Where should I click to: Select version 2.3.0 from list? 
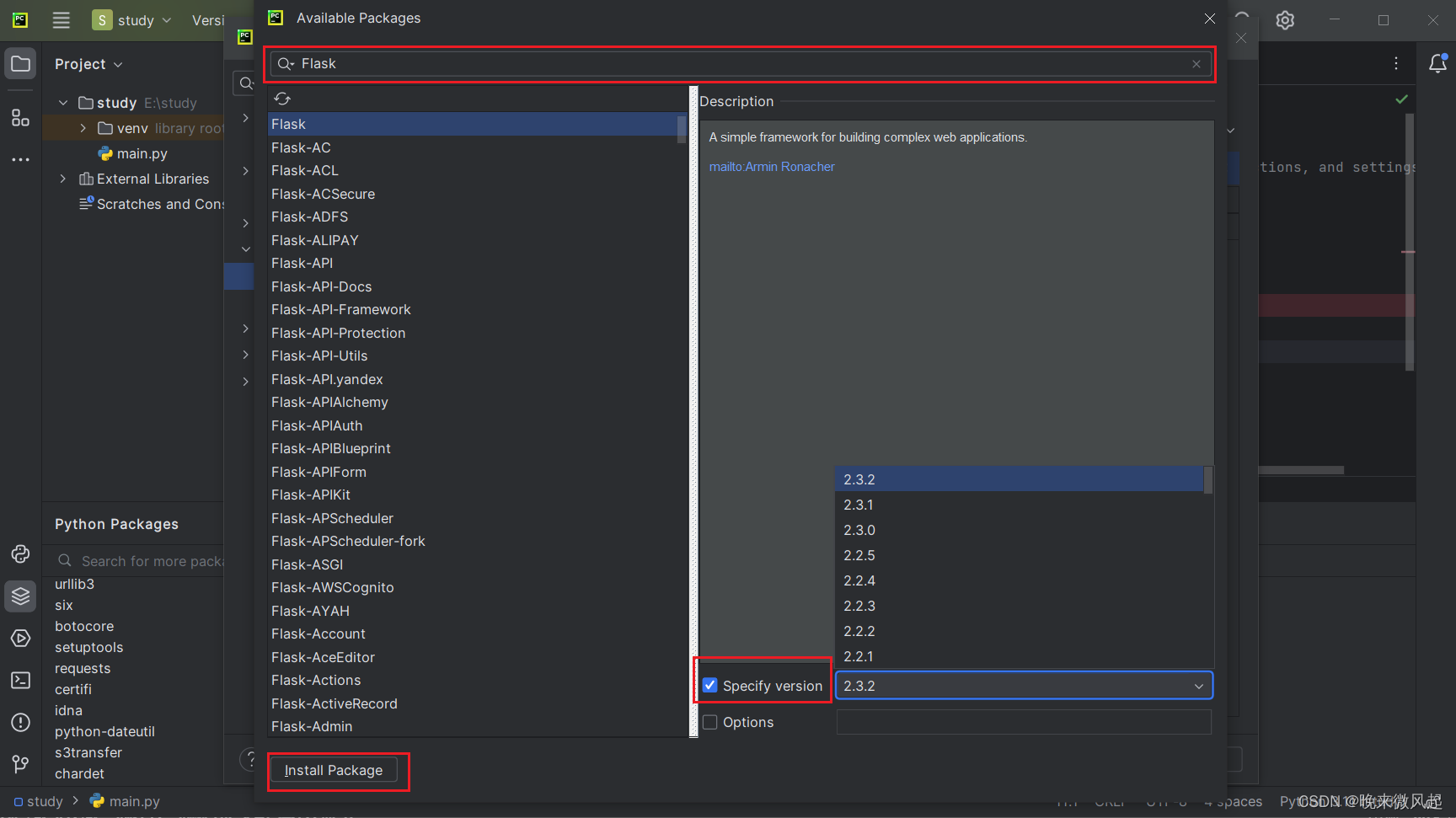pos(1019,530)
